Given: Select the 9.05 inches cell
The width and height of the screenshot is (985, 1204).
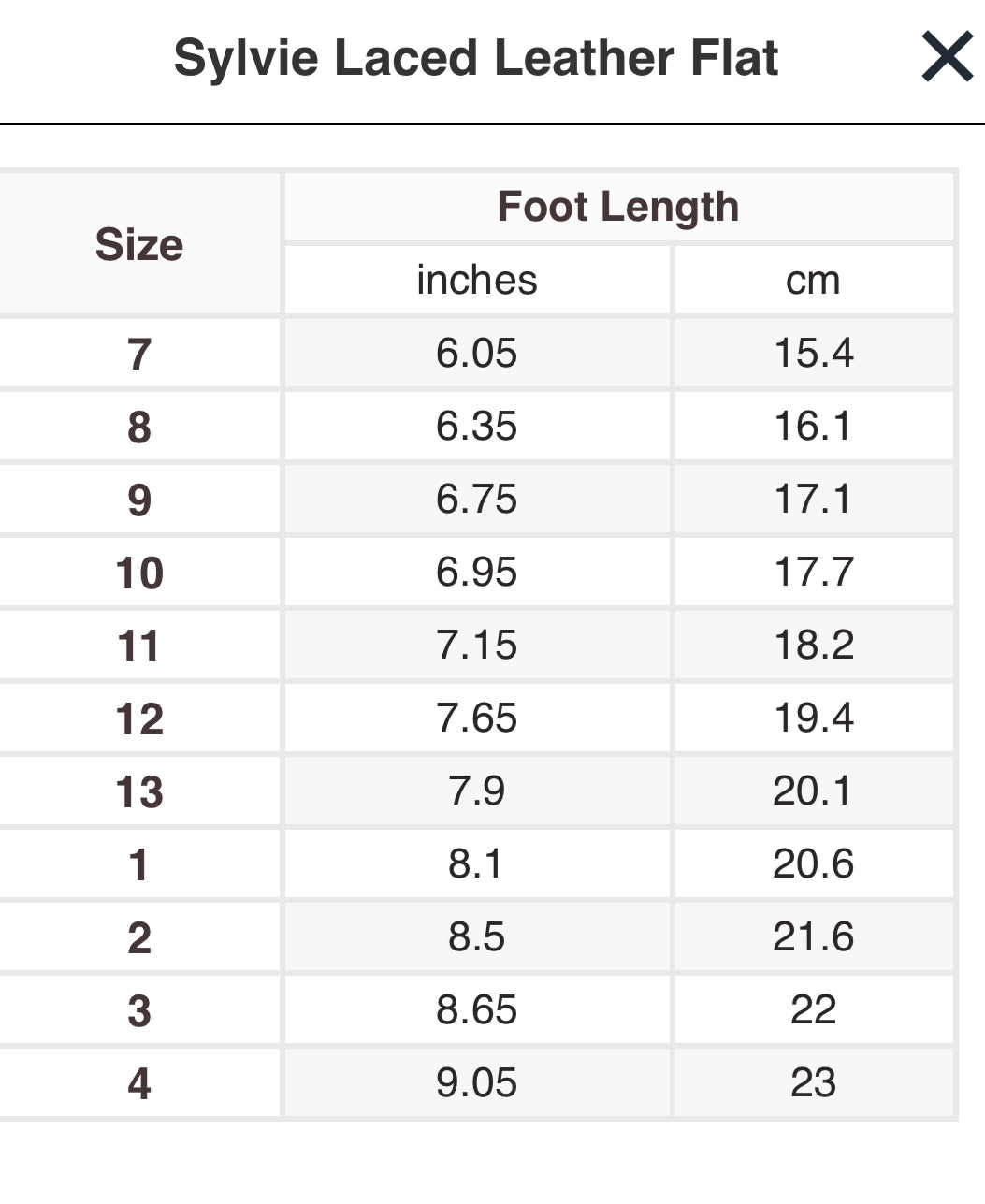Looking at the screenshot, I should 477,1083.
